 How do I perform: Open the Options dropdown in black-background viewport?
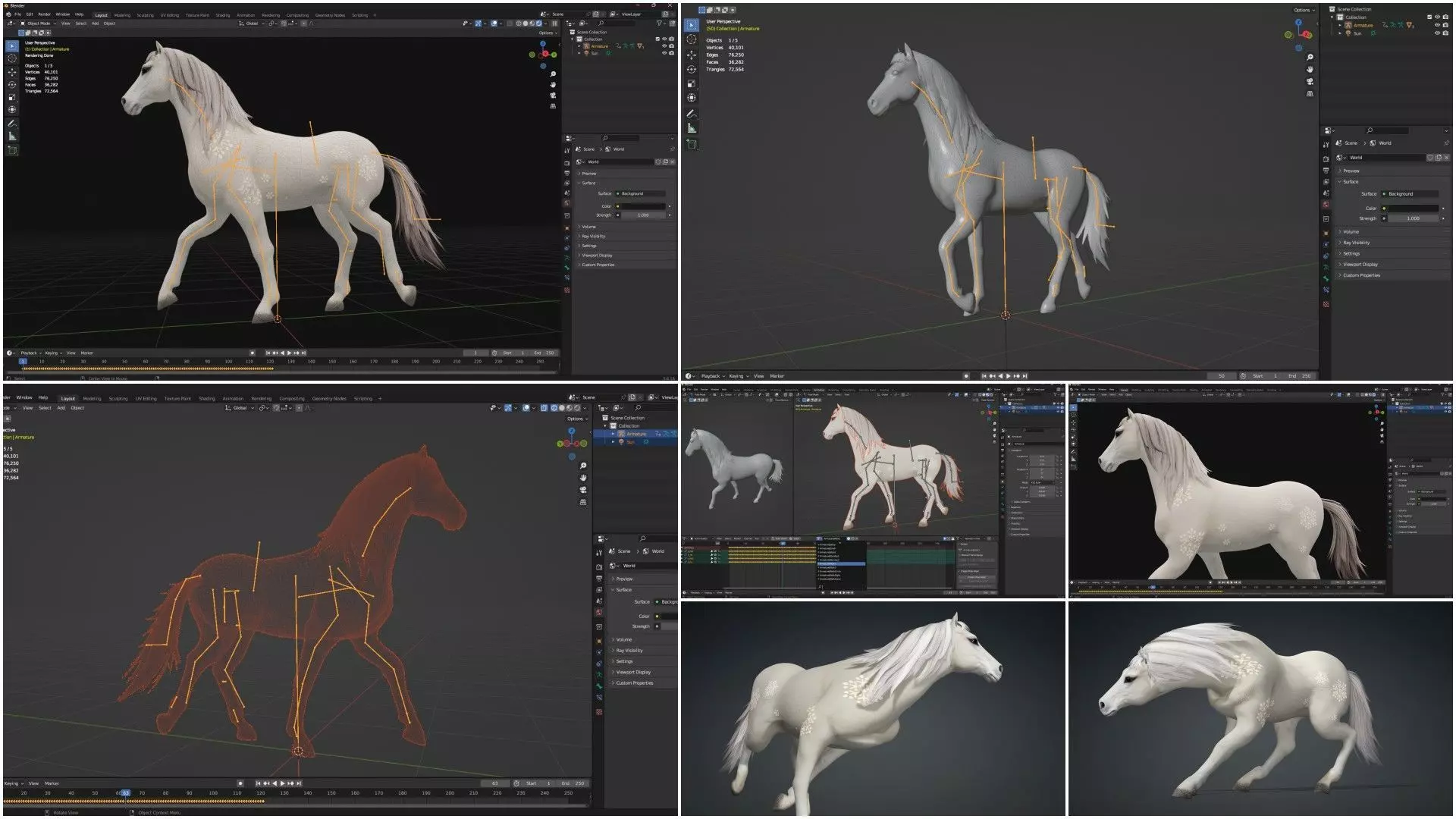click(547, 33)
